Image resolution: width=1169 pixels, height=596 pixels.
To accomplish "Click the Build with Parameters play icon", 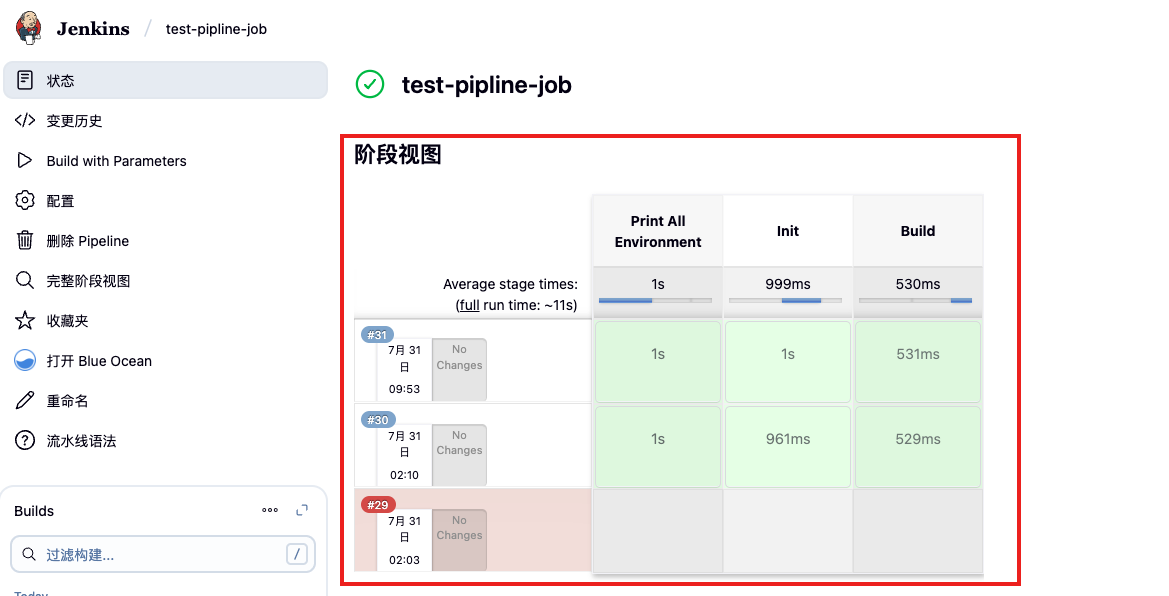I will [x=25, y=161].
